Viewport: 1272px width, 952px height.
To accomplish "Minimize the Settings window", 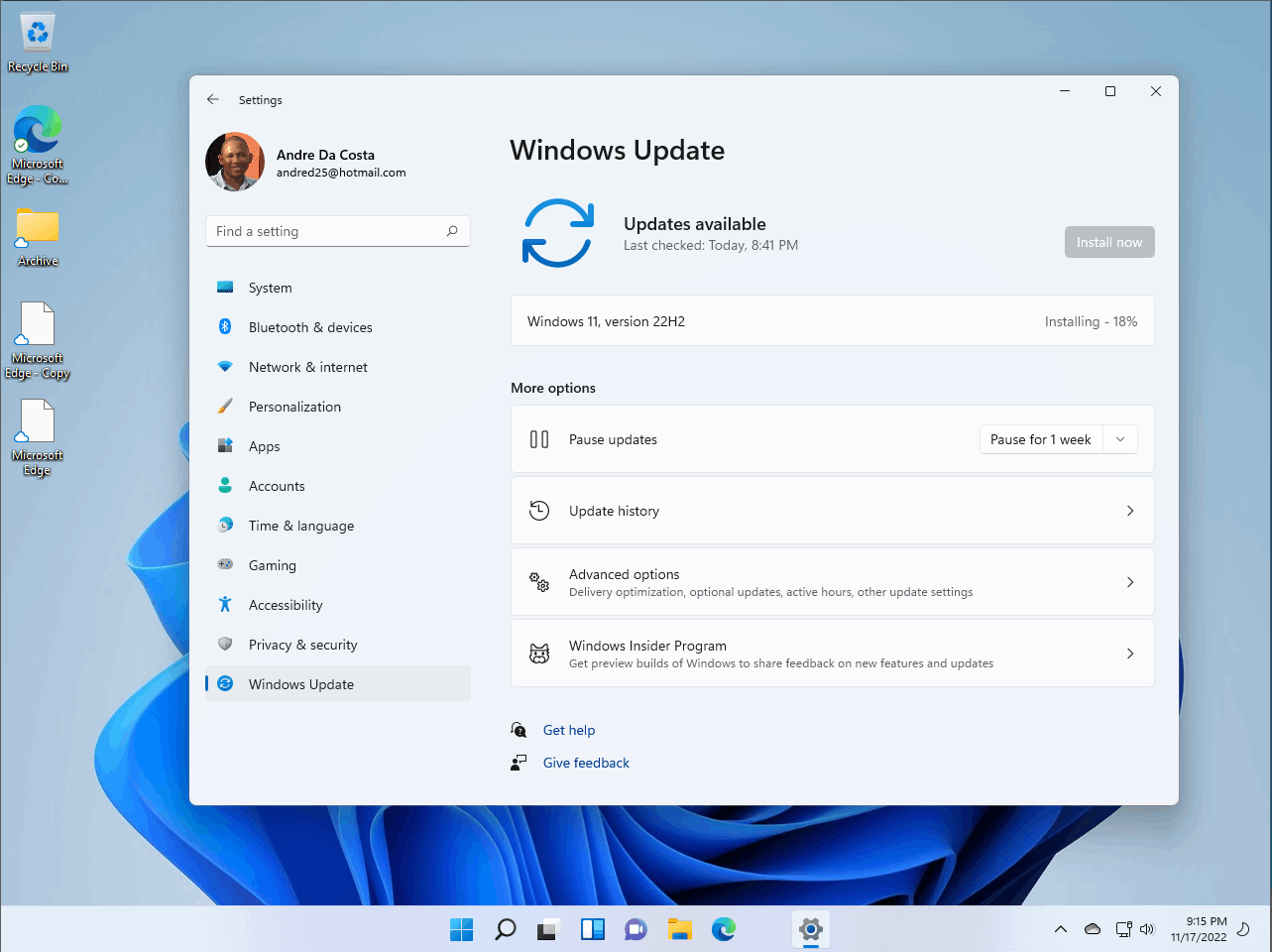I will point(1065,91).
